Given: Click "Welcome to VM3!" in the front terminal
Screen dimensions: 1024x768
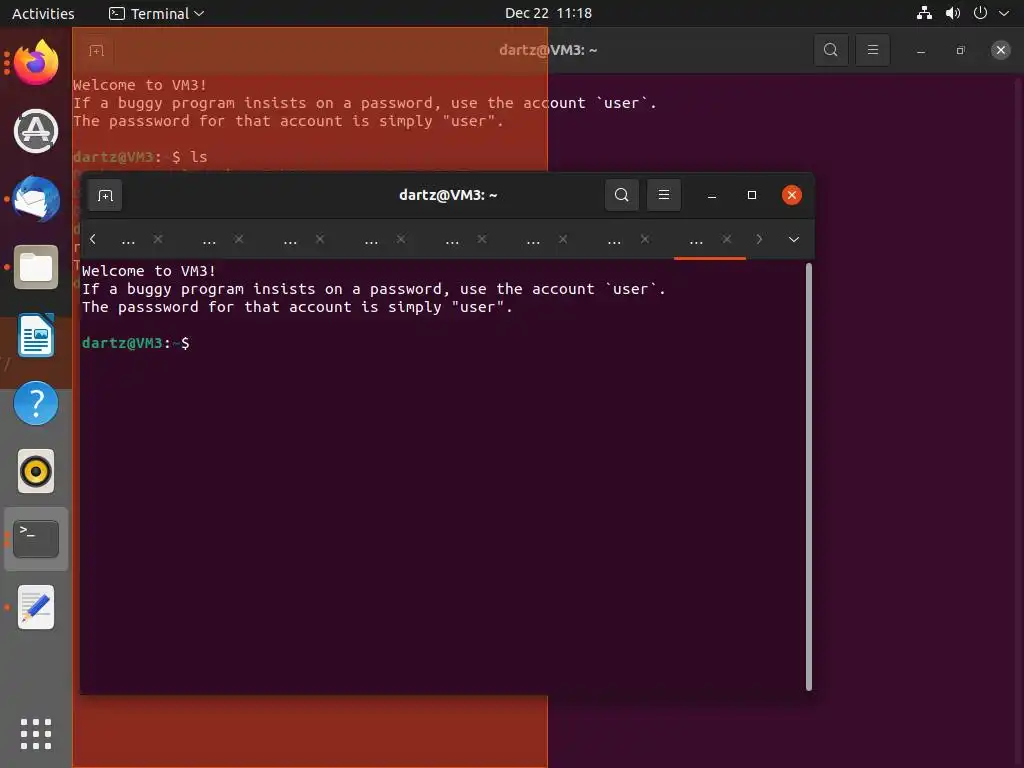Looking at the screenshot, I should (149, 271).
